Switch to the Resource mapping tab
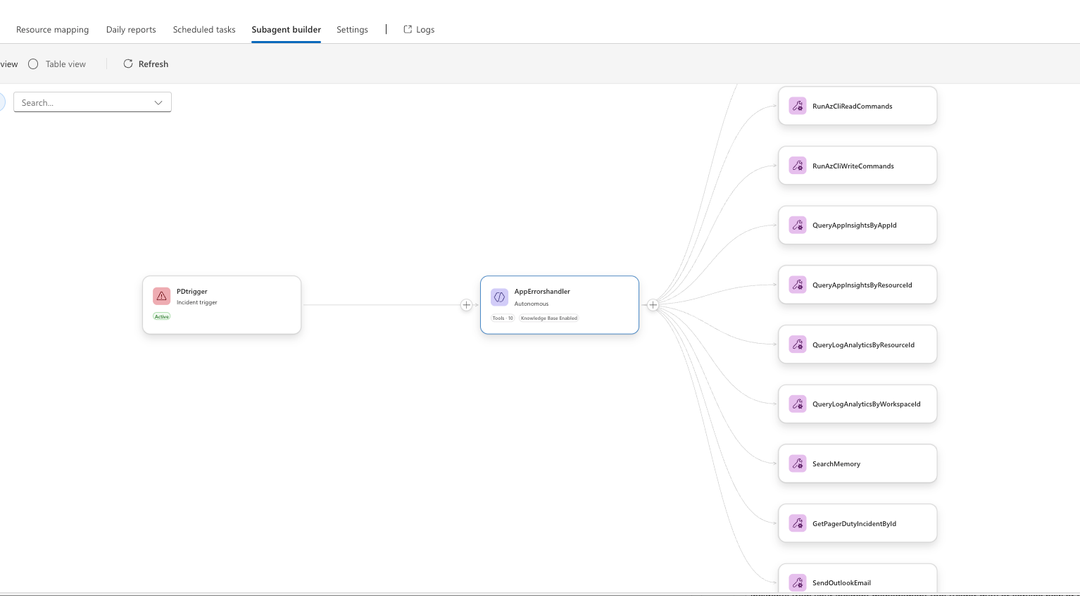This screenshot has width=1080, height=596. tap(52, 30)
